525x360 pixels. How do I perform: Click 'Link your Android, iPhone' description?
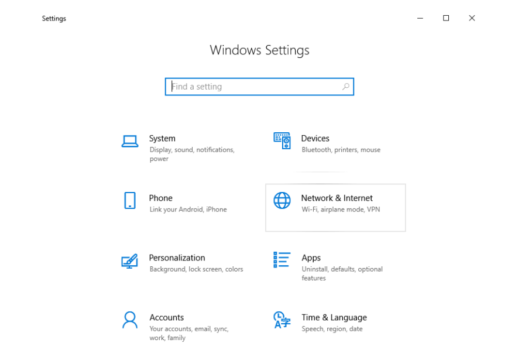(188, 209)
